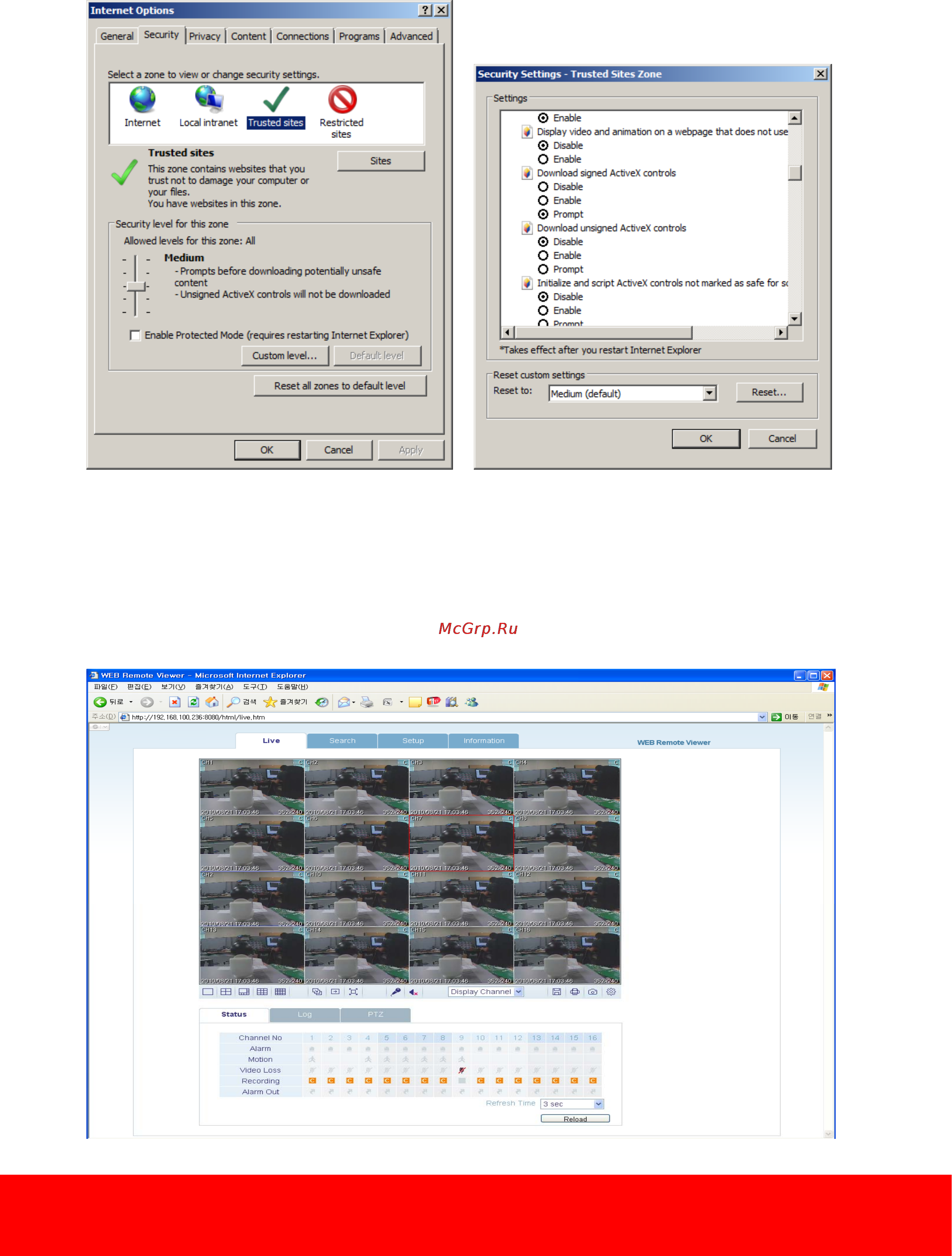The width and height of the screenshot is (952, 1256).
Task: Click the CH1 video thumbnail
Action: pos(252,787)
